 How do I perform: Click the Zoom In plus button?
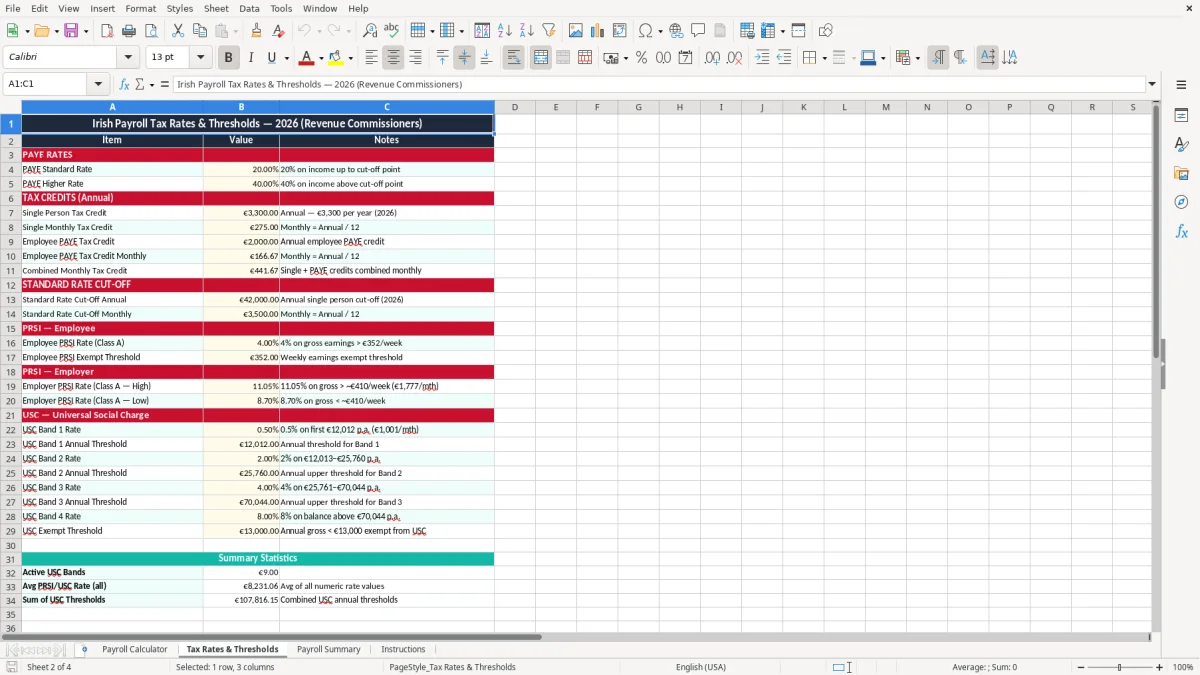(1160, 667)
